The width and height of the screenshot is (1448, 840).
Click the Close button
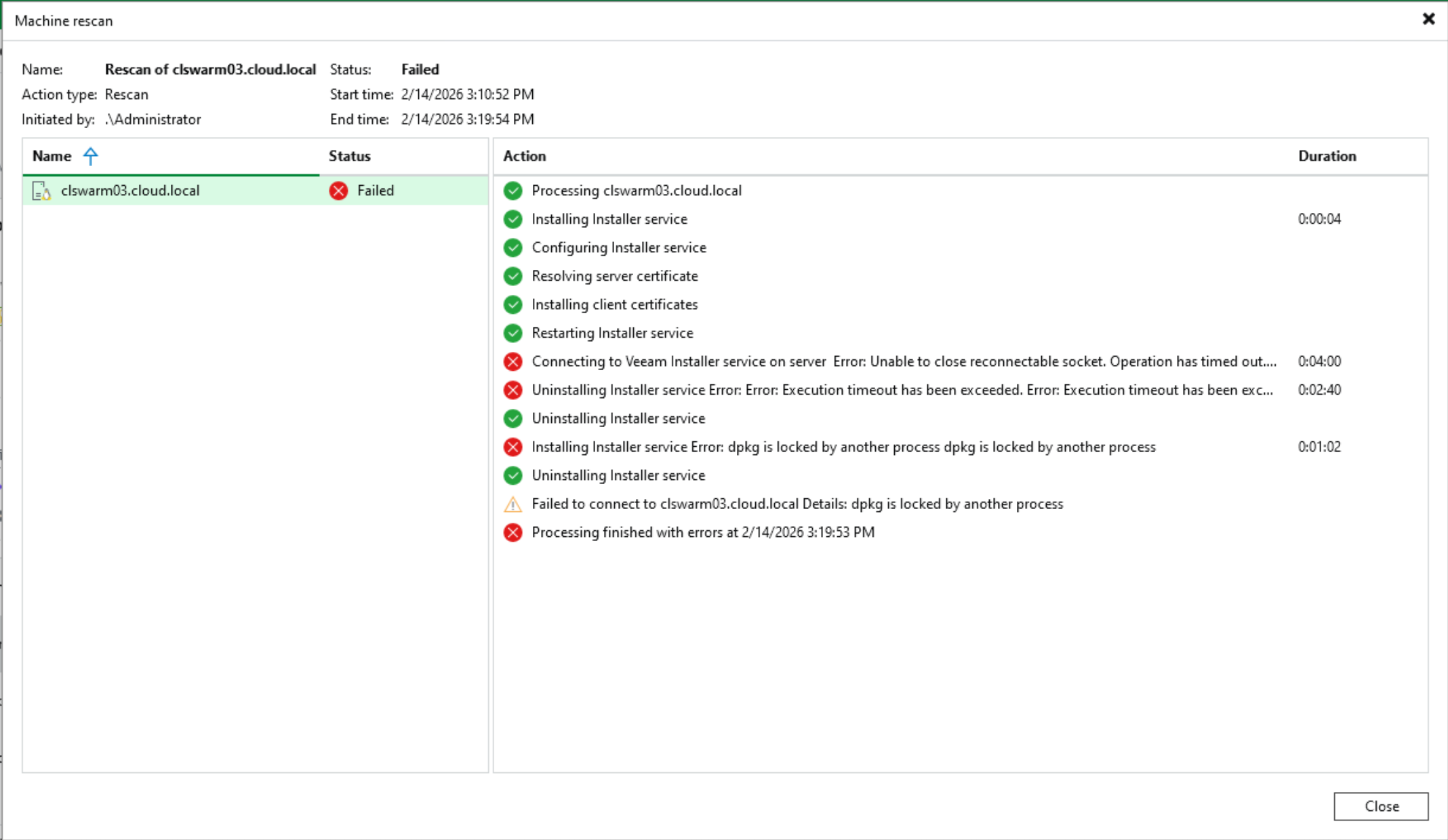pyautogui.click(x=1381, y=806)
